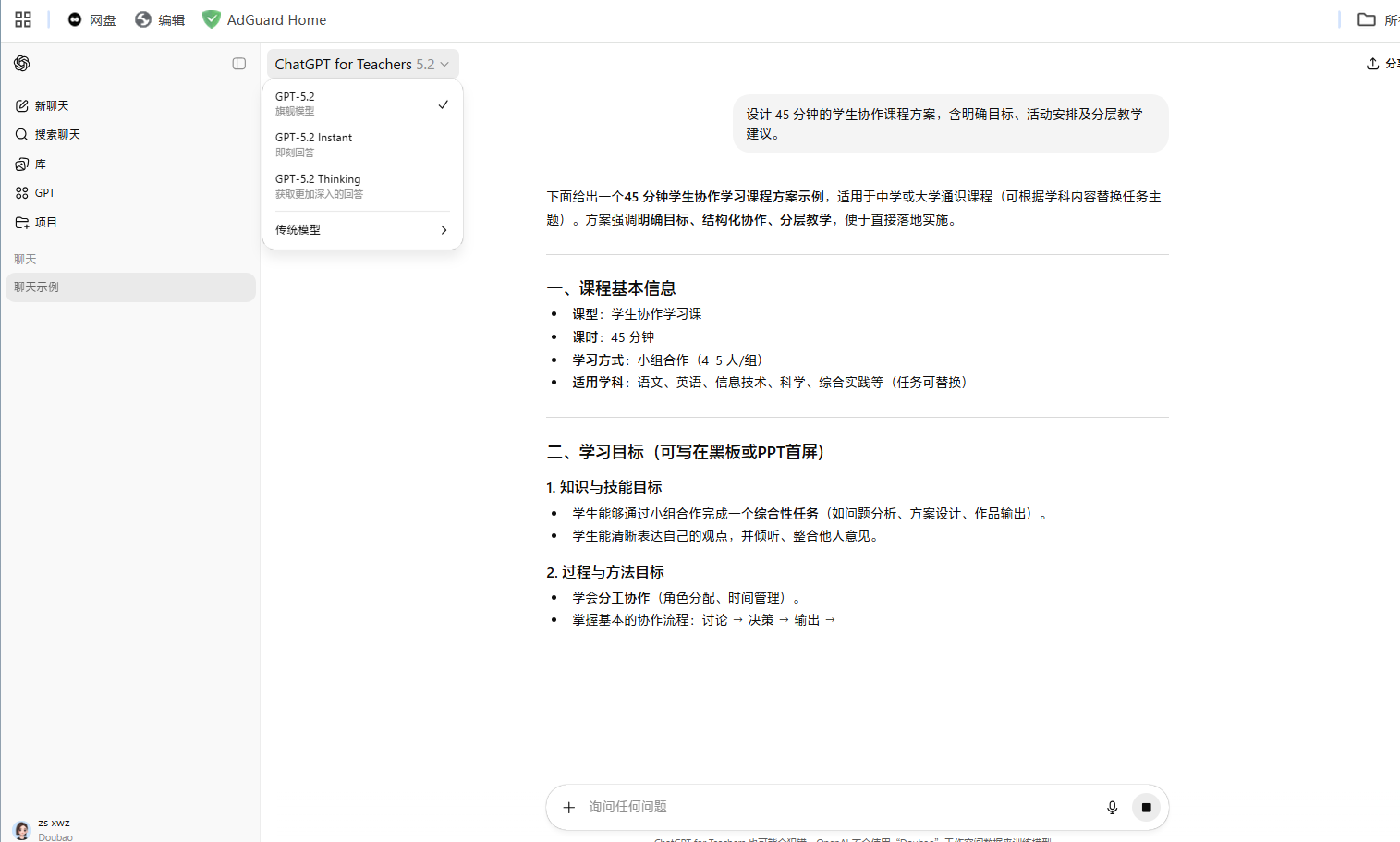Close the ChatGPT for Teachers model dropdown
This screenshot has height=842, width=1400.
click(361, 64)
